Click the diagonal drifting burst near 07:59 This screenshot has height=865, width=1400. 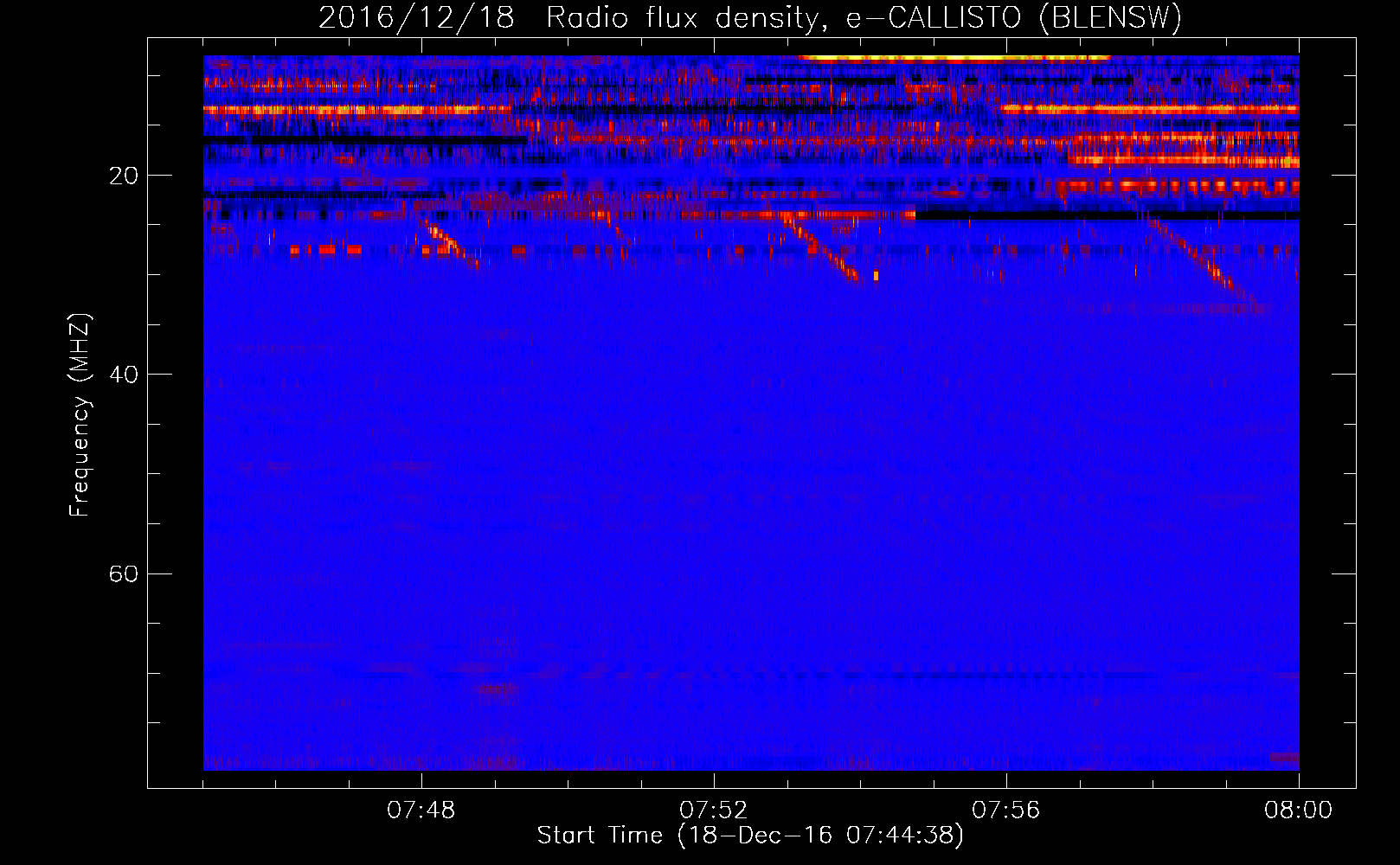click(x=1203, y=259)
